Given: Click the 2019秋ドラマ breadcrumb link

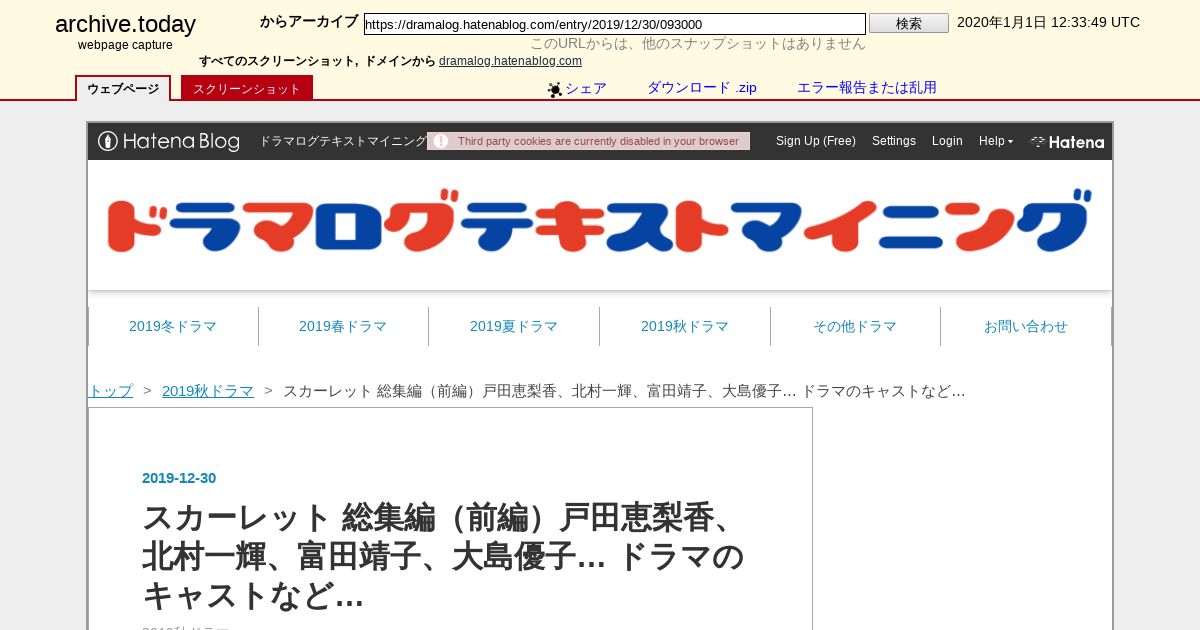Looking at the screenshot, I should point(208,391).
